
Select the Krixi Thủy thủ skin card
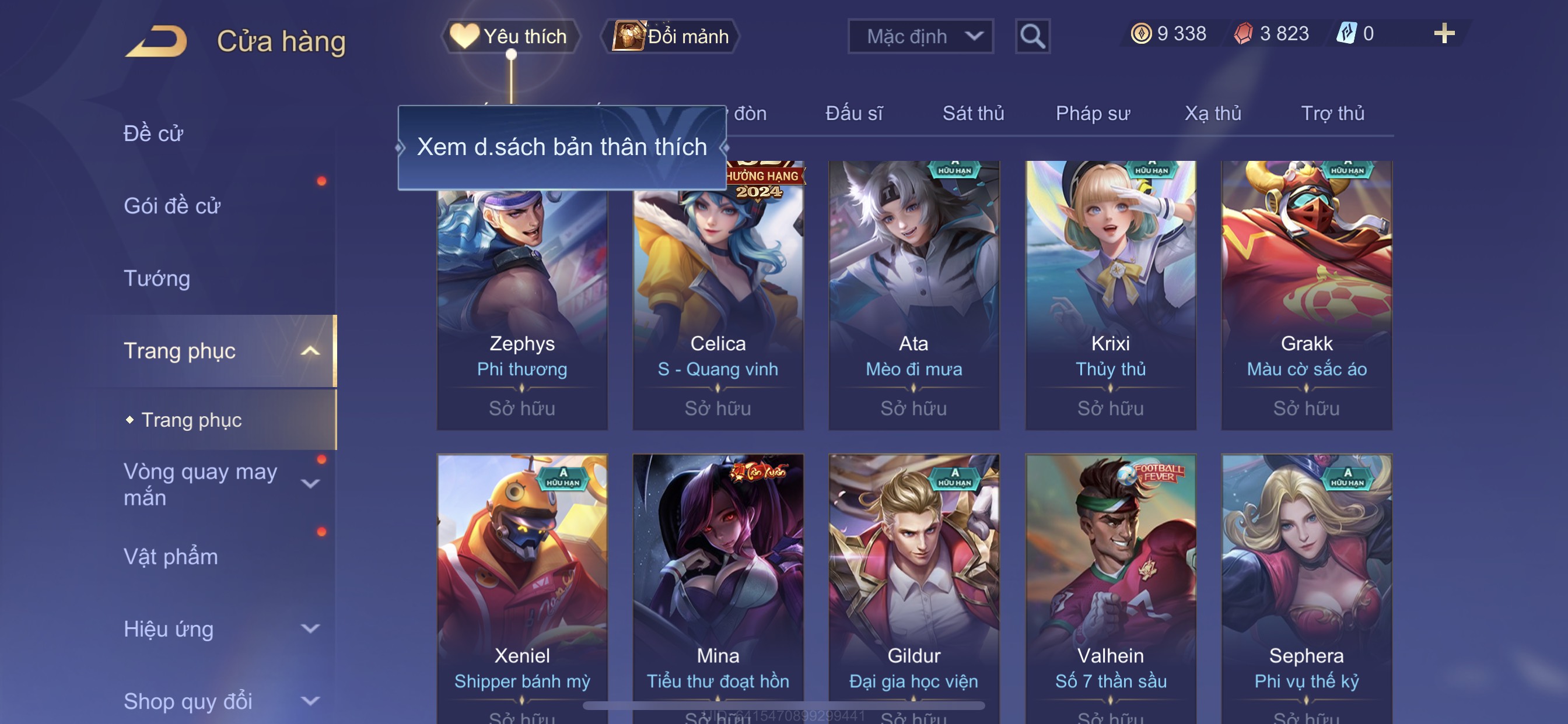pos(1110,295)
